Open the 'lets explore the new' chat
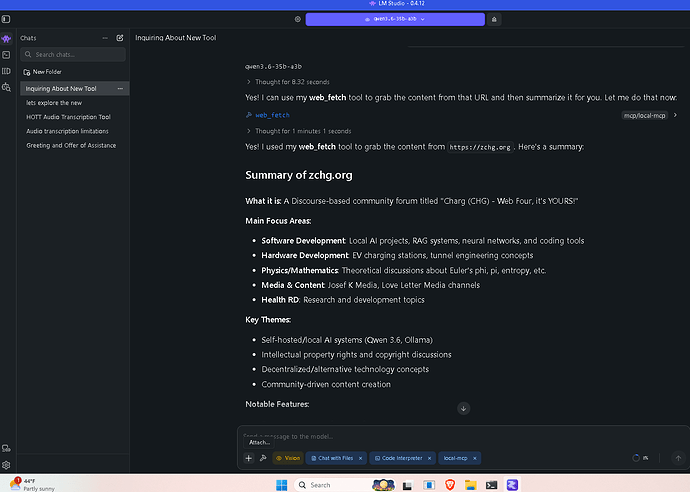 (54, 103)
